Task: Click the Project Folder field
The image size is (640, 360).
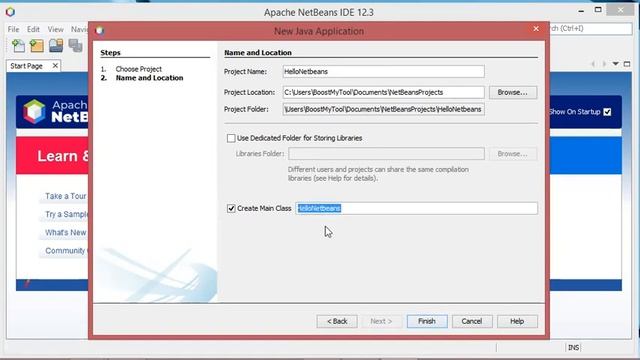Action: coord(383,109)
